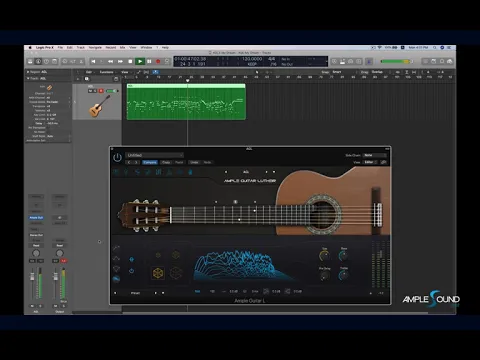Click the next preset arrow in the plugin header

coord(136,162)
